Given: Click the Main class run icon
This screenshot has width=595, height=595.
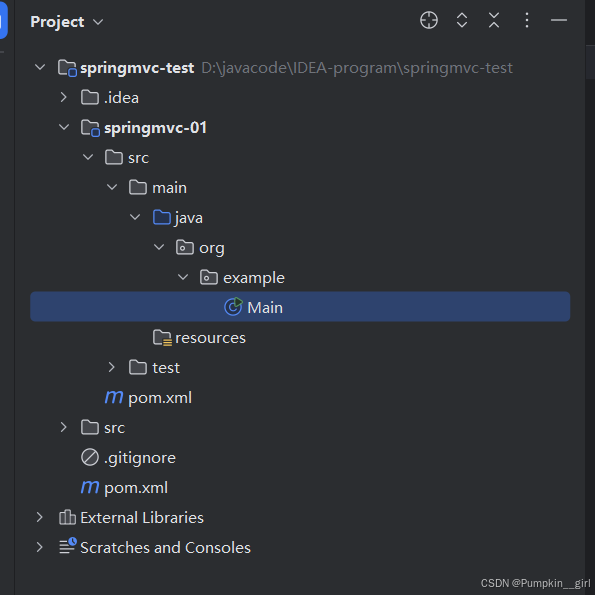Looking at the screenshot, I should click(x=233, y=307).
